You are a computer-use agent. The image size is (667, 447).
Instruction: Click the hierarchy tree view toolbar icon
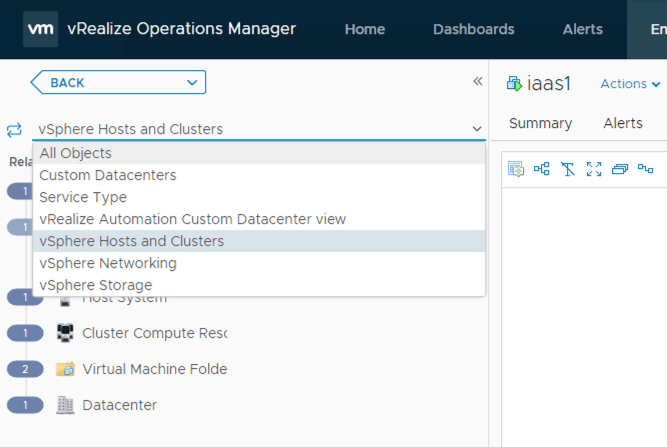pos(542,169)
